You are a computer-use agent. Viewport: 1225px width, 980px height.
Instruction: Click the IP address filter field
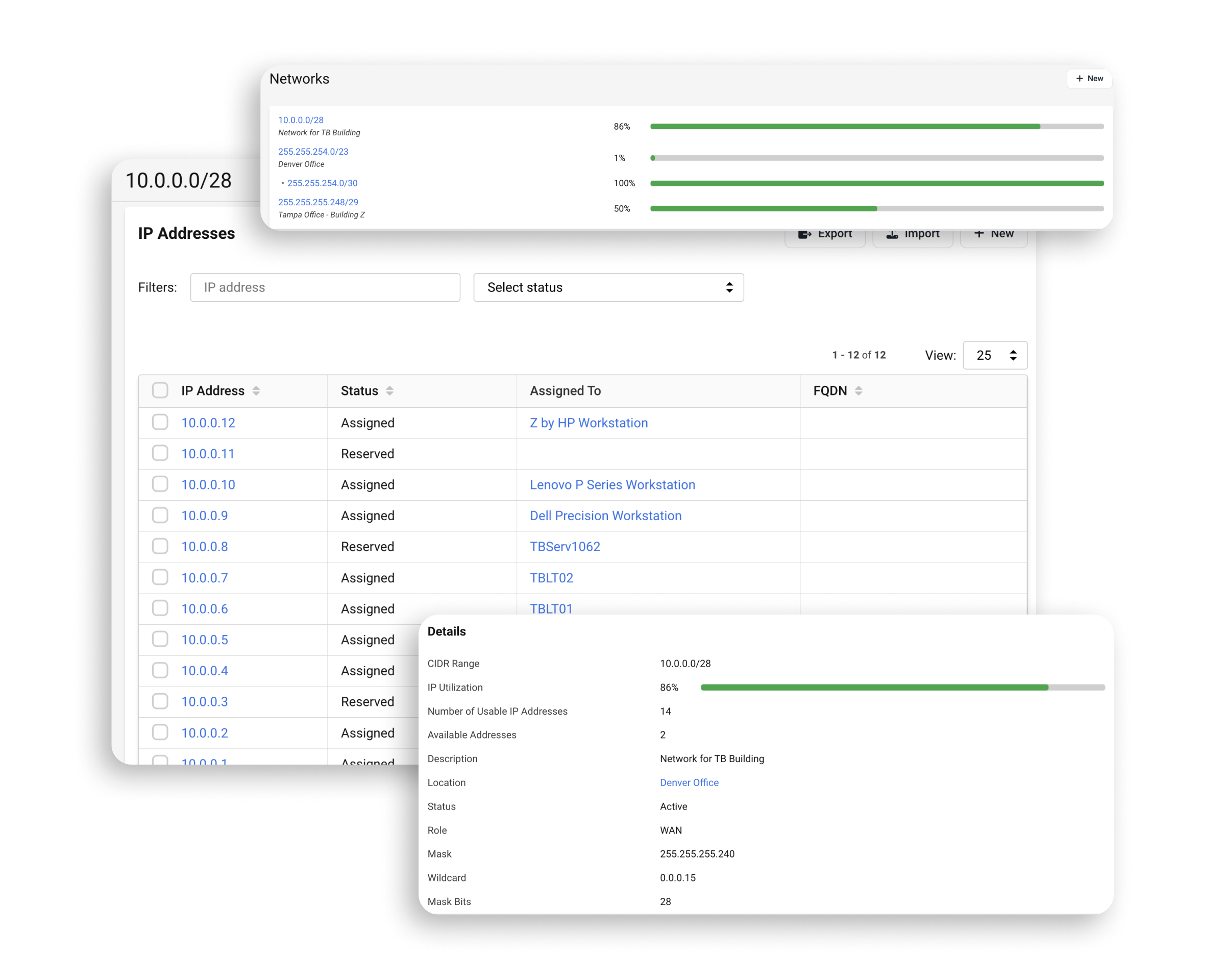[x=325, y=287]
